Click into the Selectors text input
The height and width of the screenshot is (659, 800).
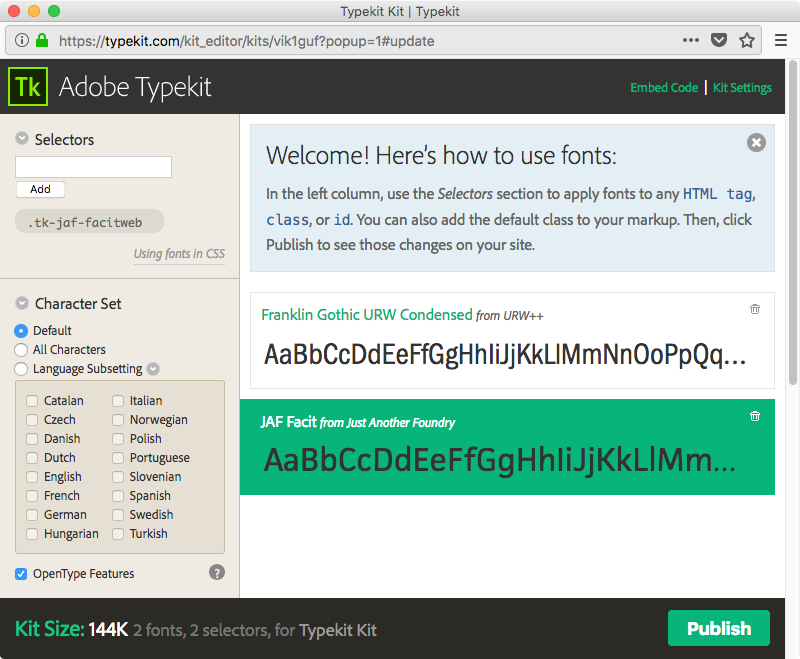click(93, 167)
